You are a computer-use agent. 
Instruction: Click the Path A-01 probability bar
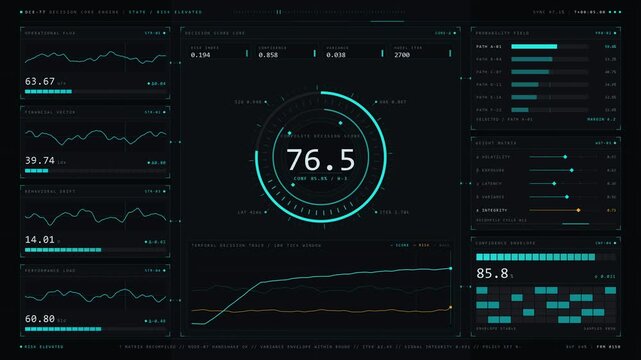[x=549, y=47]
